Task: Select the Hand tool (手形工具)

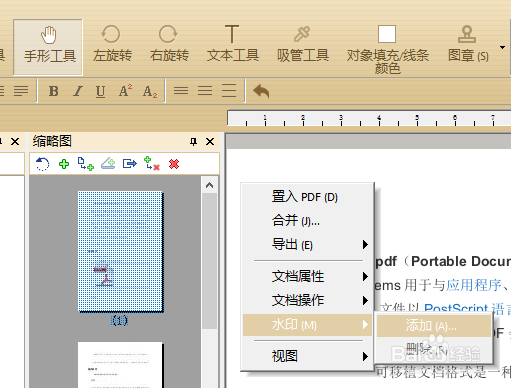Action: (48, 47)
